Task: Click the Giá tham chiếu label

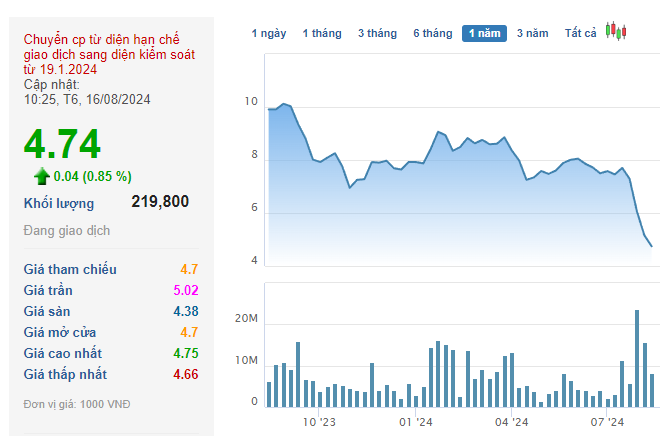Action: (x=70, y=269)
